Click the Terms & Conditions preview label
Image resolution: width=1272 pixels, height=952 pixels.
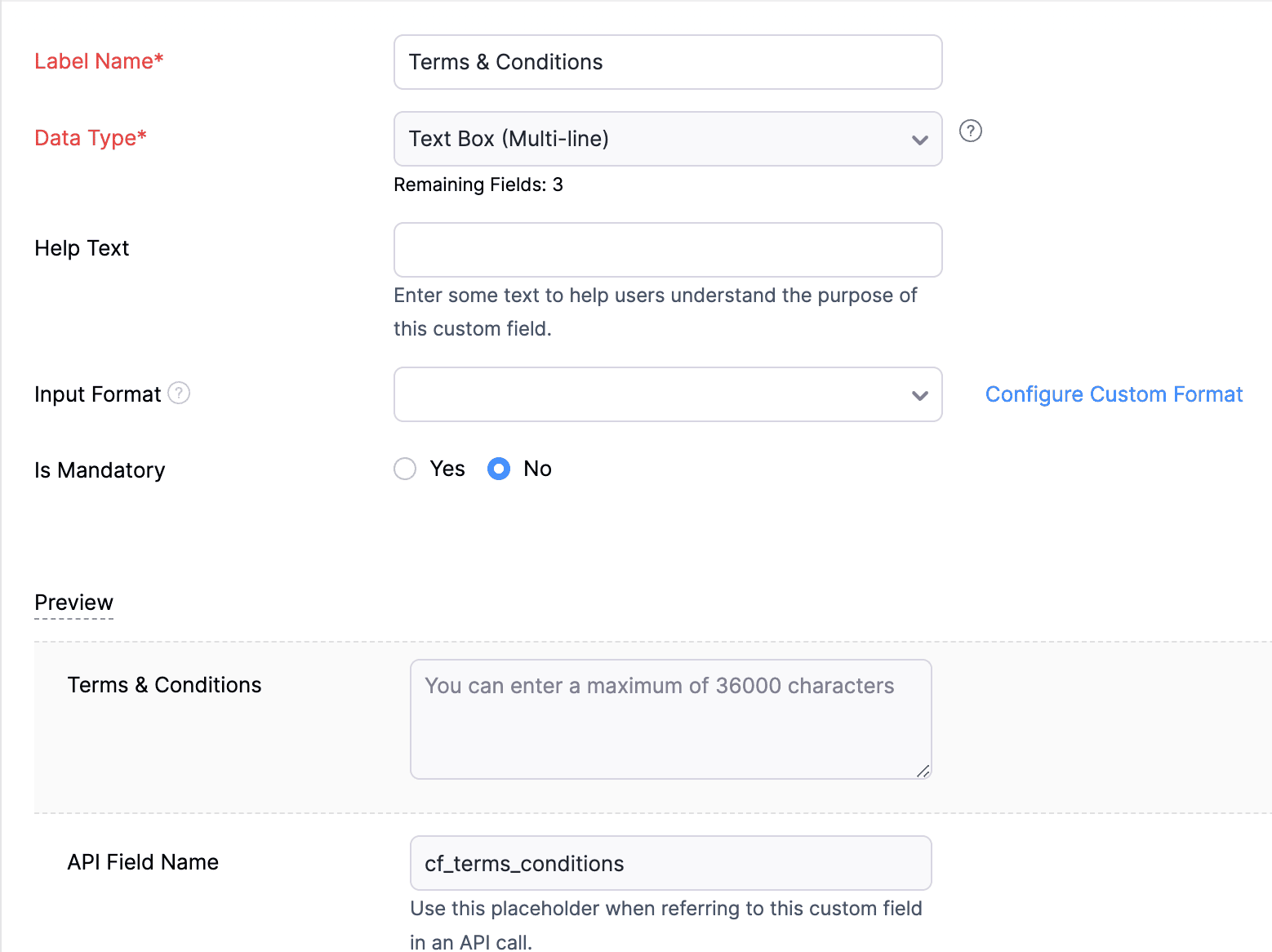tap(164, 685)
